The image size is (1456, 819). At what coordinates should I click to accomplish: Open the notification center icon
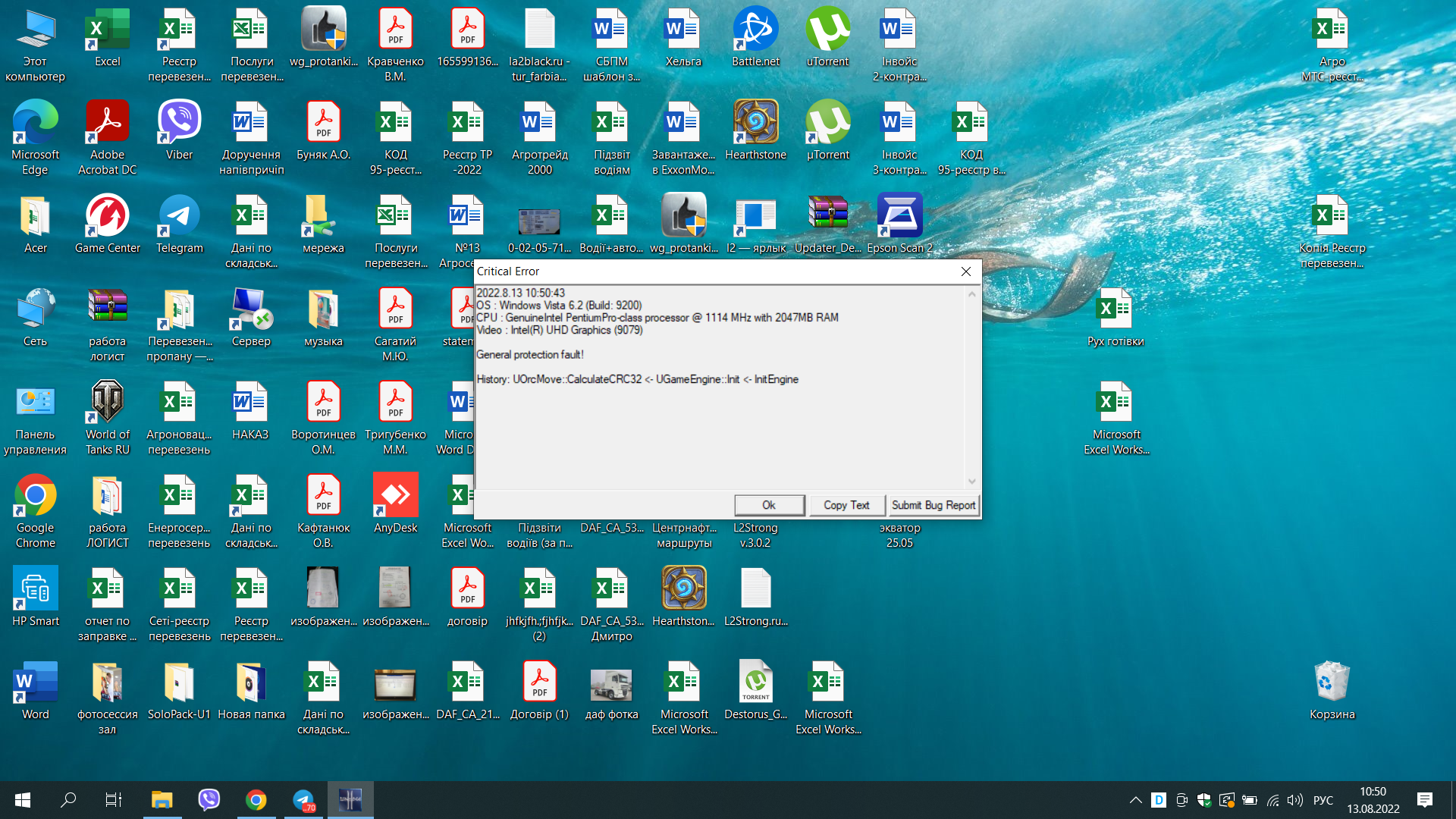(x=1424, y=800)
